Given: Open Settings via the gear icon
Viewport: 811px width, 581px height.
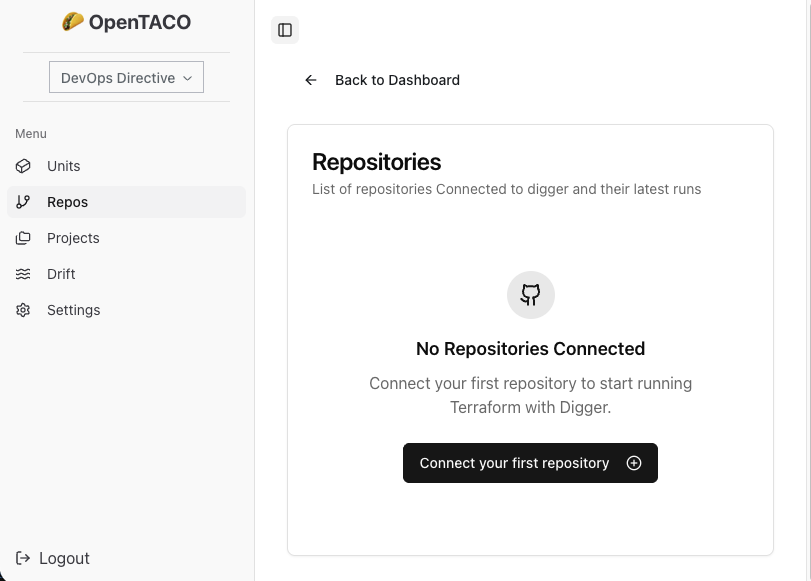Looking at the screenshot, I should [23, 310].
